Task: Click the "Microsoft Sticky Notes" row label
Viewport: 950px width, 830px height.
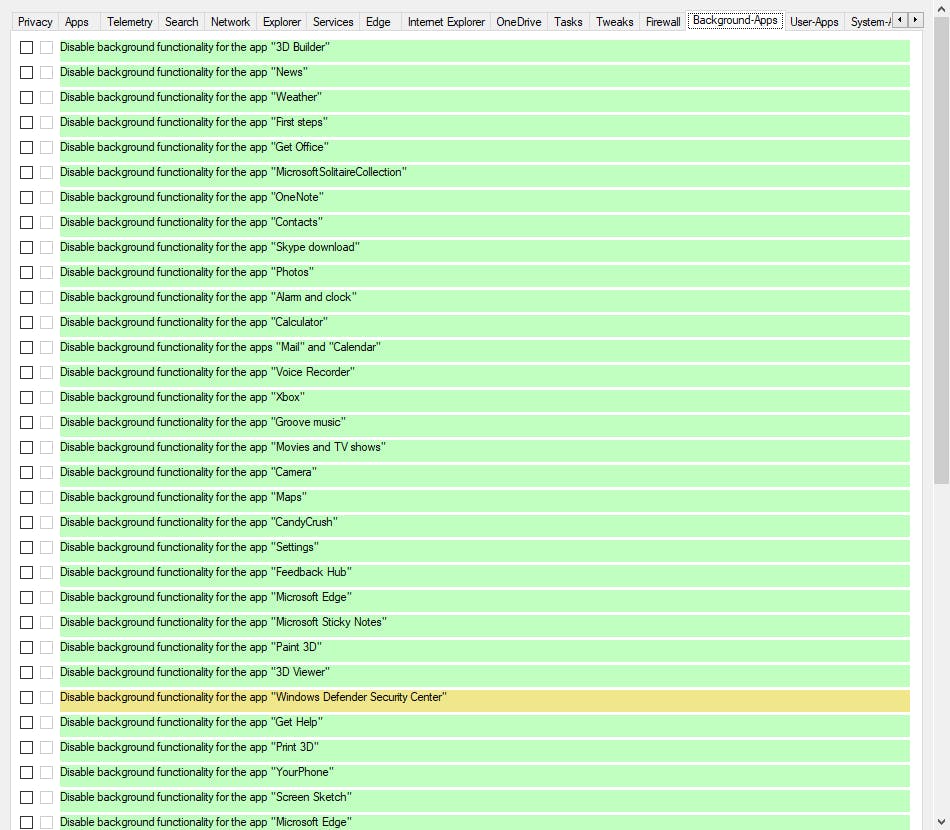Action: point(224,622)
